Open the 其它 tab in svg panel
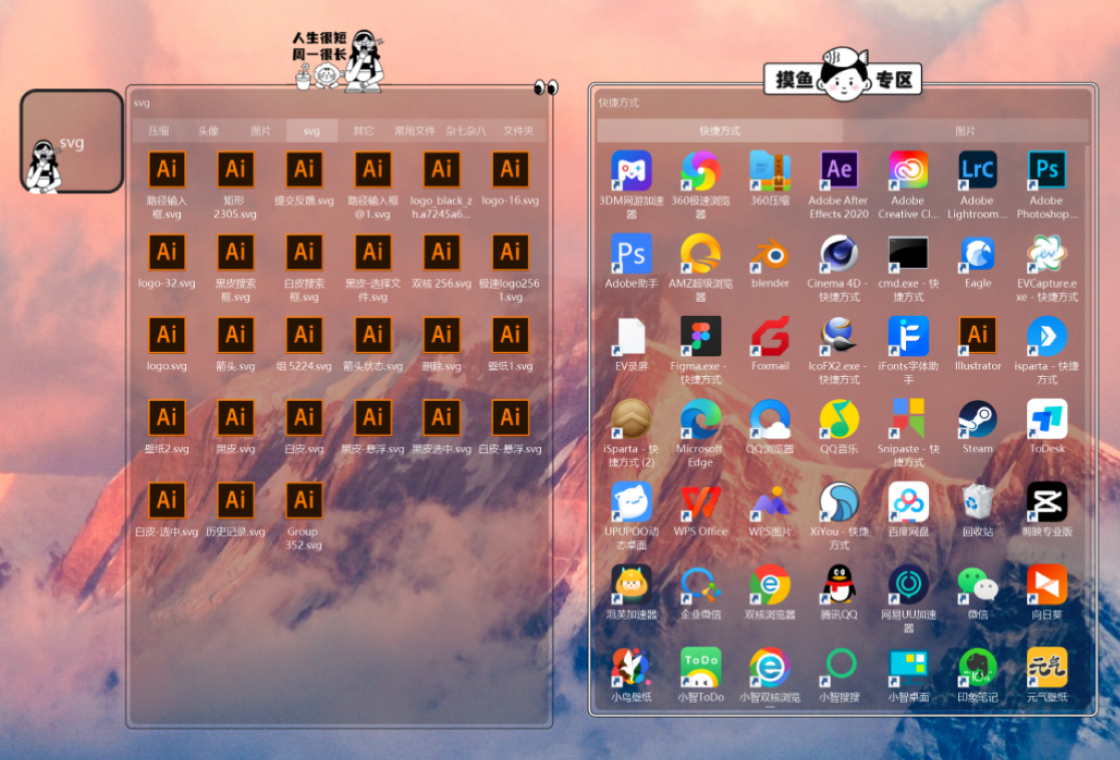The image size is (1120, 760). click(364, 131)
